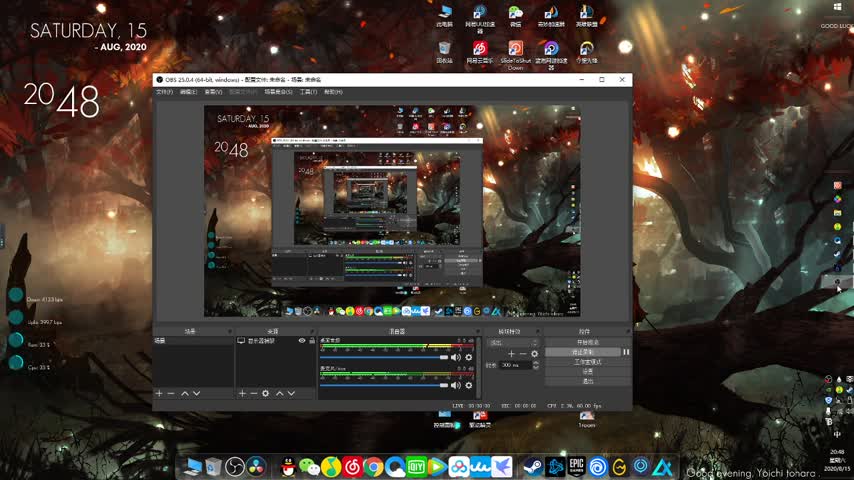This screenshot has width=854, height=480.
Task: Add a new scene with the plus icon
Action: (159, 393)
